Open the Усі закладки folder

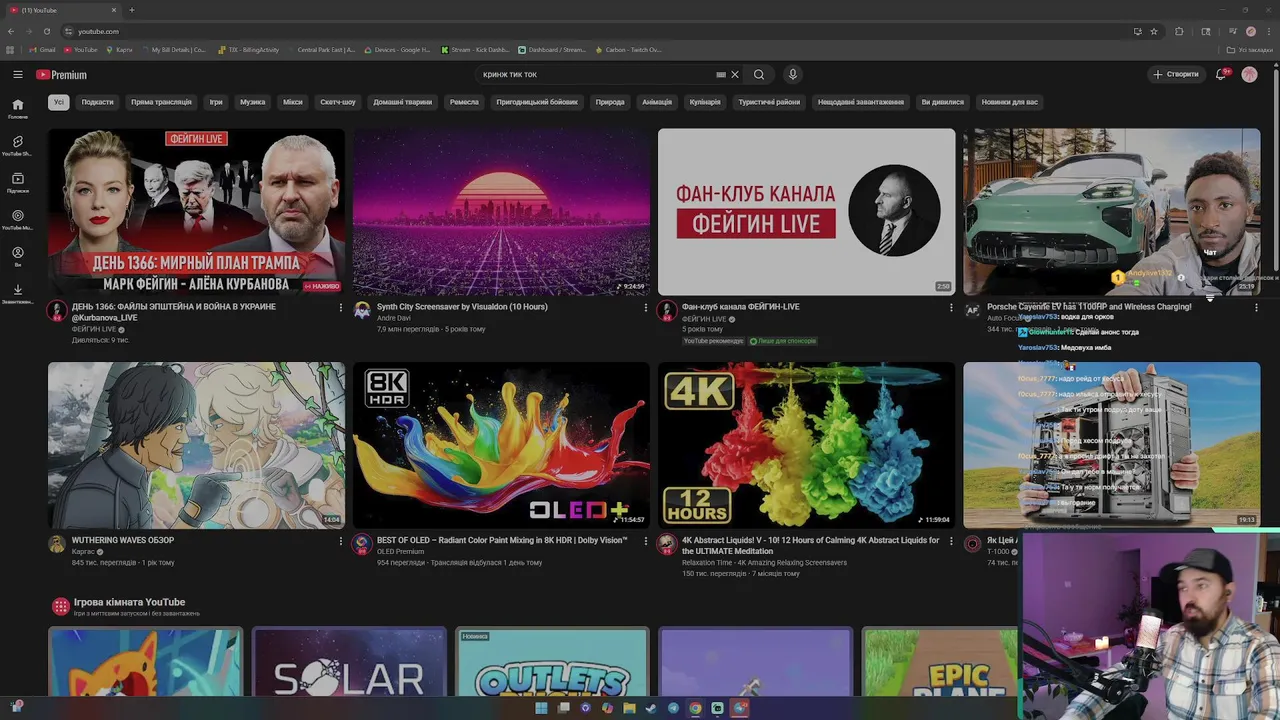1250,50
